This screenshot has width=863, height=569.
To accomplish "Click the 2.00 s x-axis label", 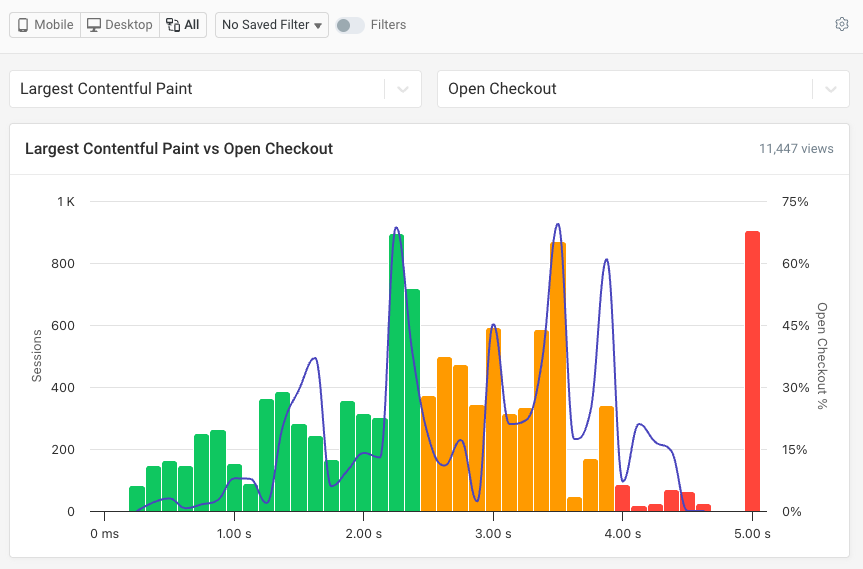I will (363, 534).
